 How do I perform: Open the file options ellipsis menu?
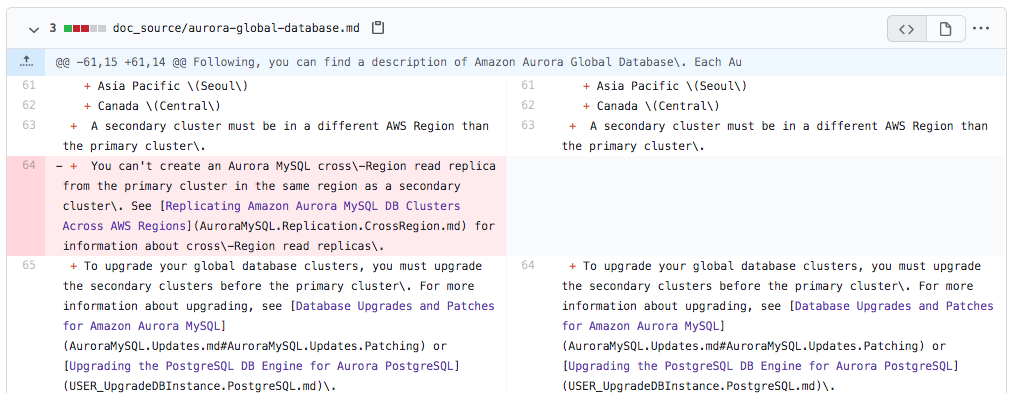(981, 28)
